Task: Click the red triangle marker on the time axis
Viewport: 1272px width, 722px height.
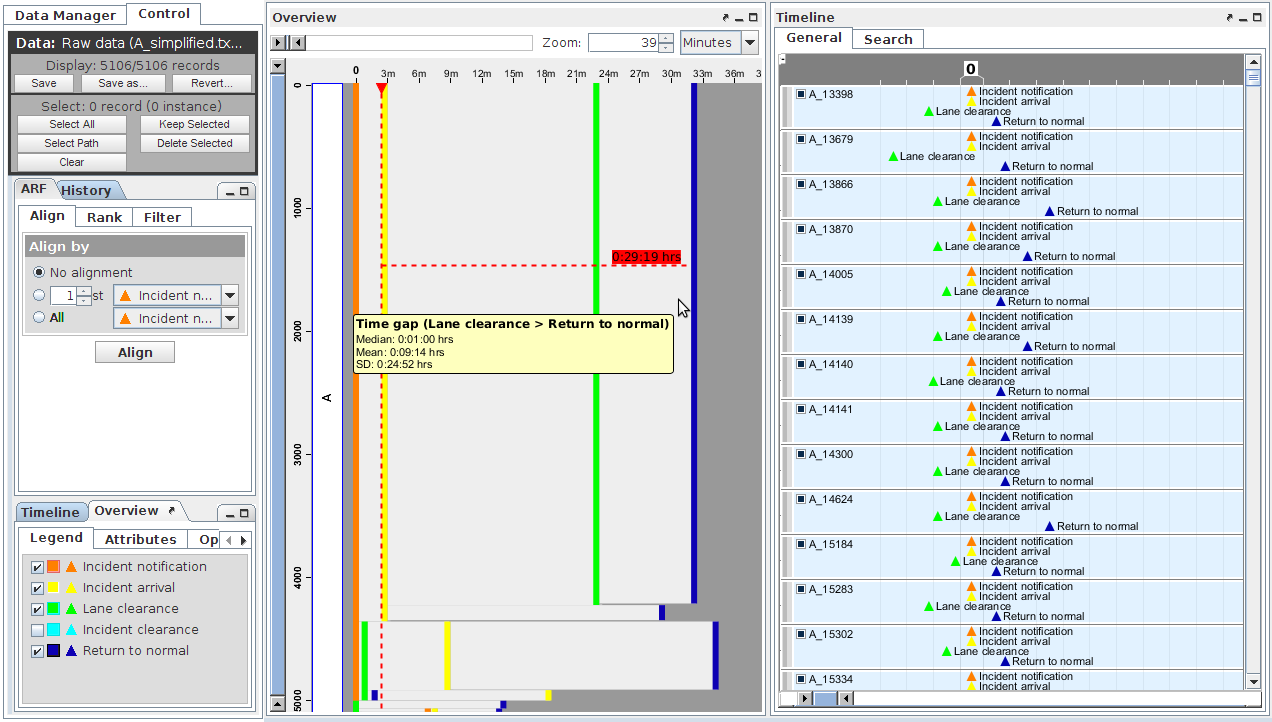Action: pyautogui.click(x=381, y=90)
